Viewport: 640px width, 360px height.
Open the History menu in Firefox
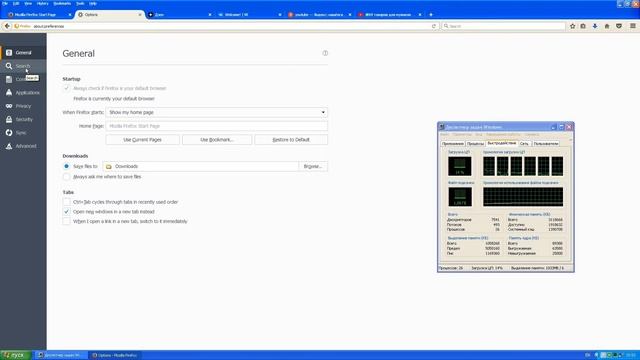42,3
